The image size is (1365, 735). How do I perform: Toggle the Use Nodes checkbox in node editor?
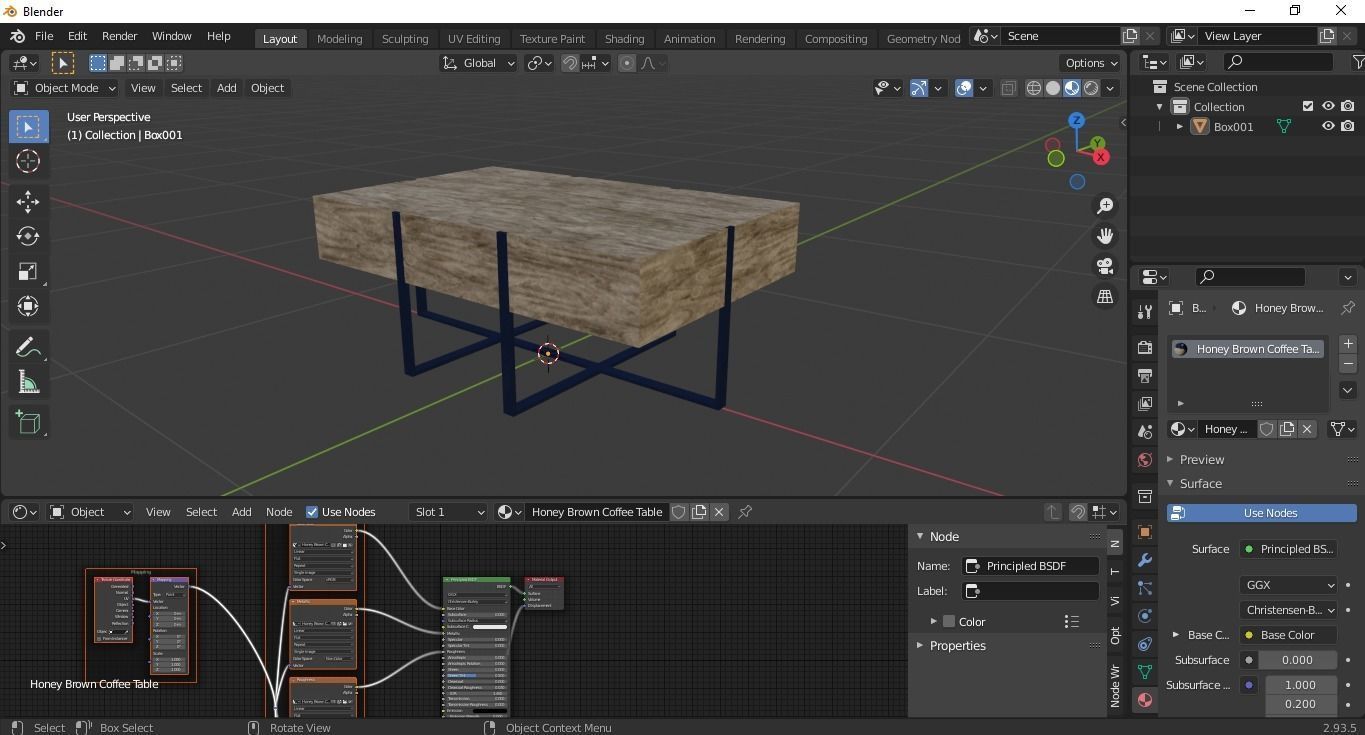tap(312, 512)
